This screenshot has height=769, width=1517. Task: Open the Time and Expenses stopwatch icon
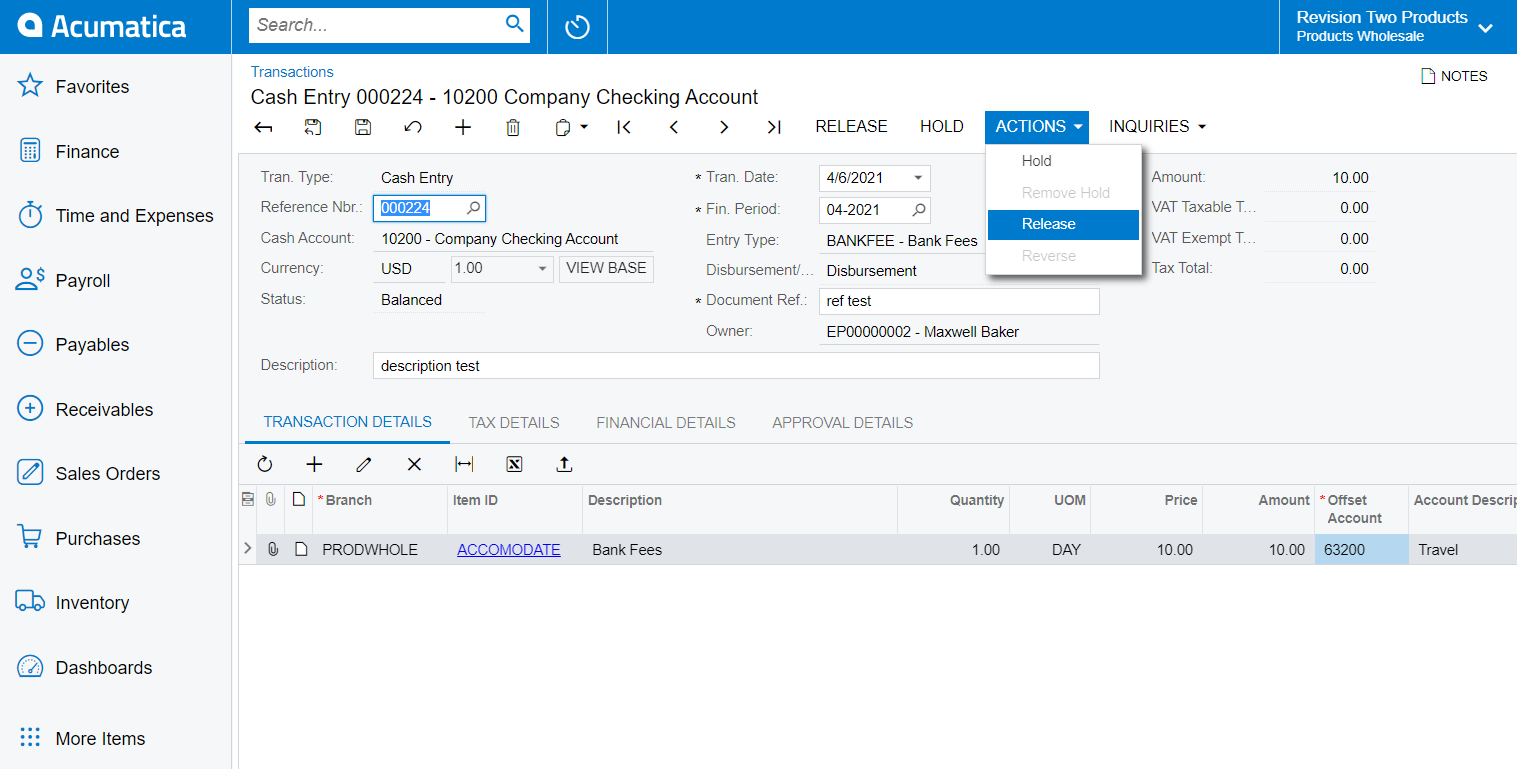(30, 215)
